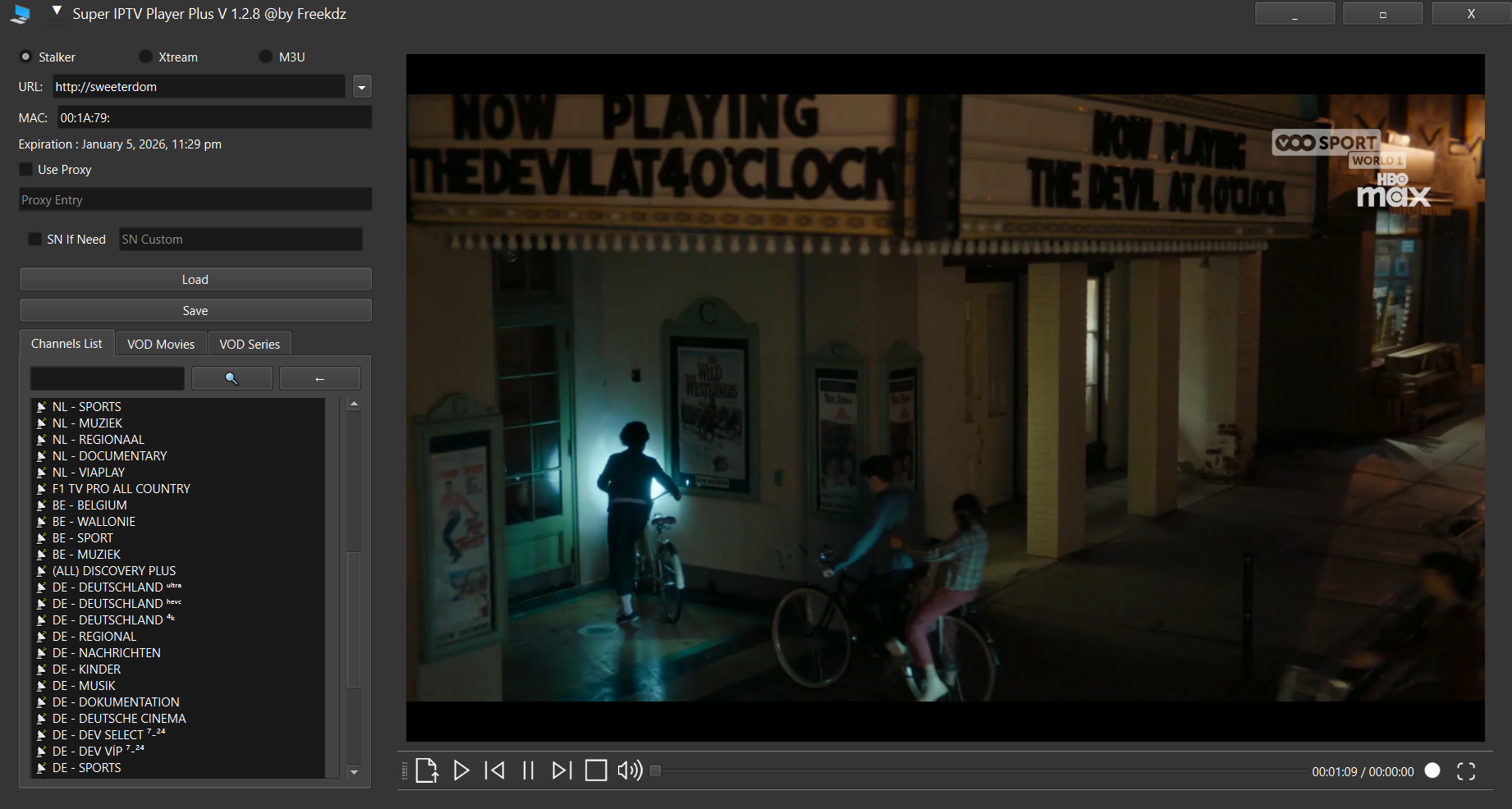
Task: Click the video playback area
Action: [946, 398]
